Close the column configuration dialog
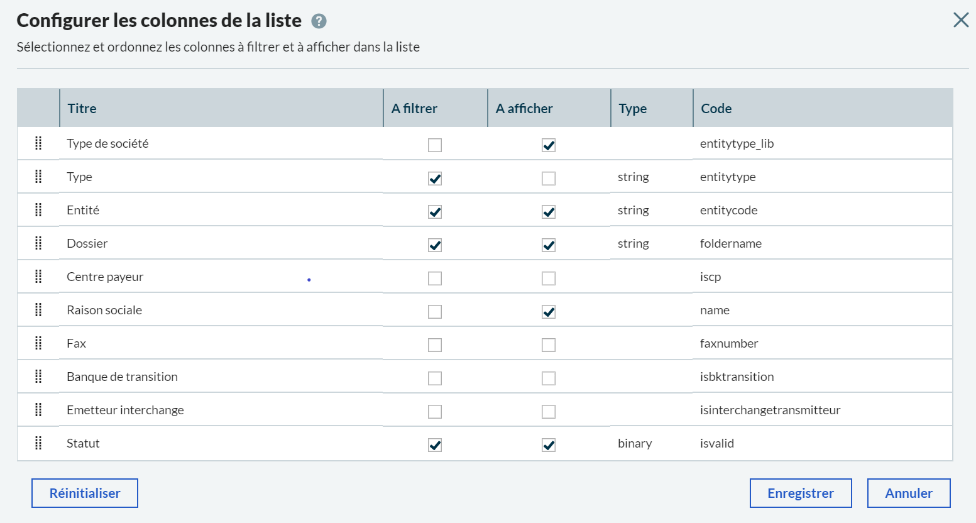The width and height of the screenshot is (976, 523). coord(960,20)
